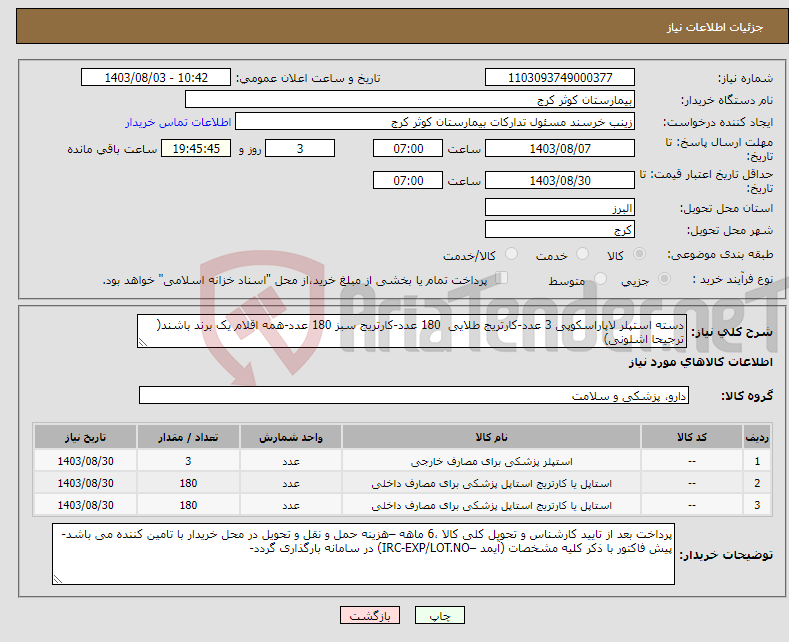The width and height of the screenshot is (789, 642).
Task: Select the خدمت radio button
Action: (582, 254)
